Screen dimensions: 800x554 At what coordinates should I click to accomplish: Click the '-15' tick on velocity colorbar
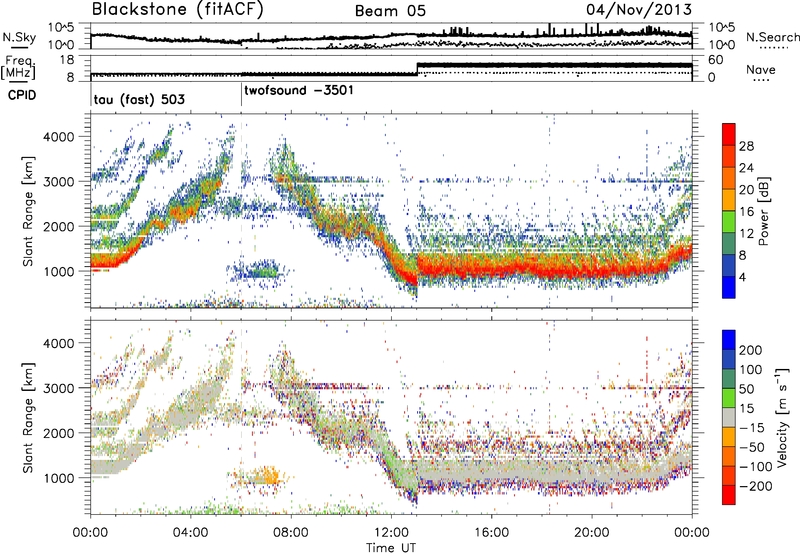point(751,427)
